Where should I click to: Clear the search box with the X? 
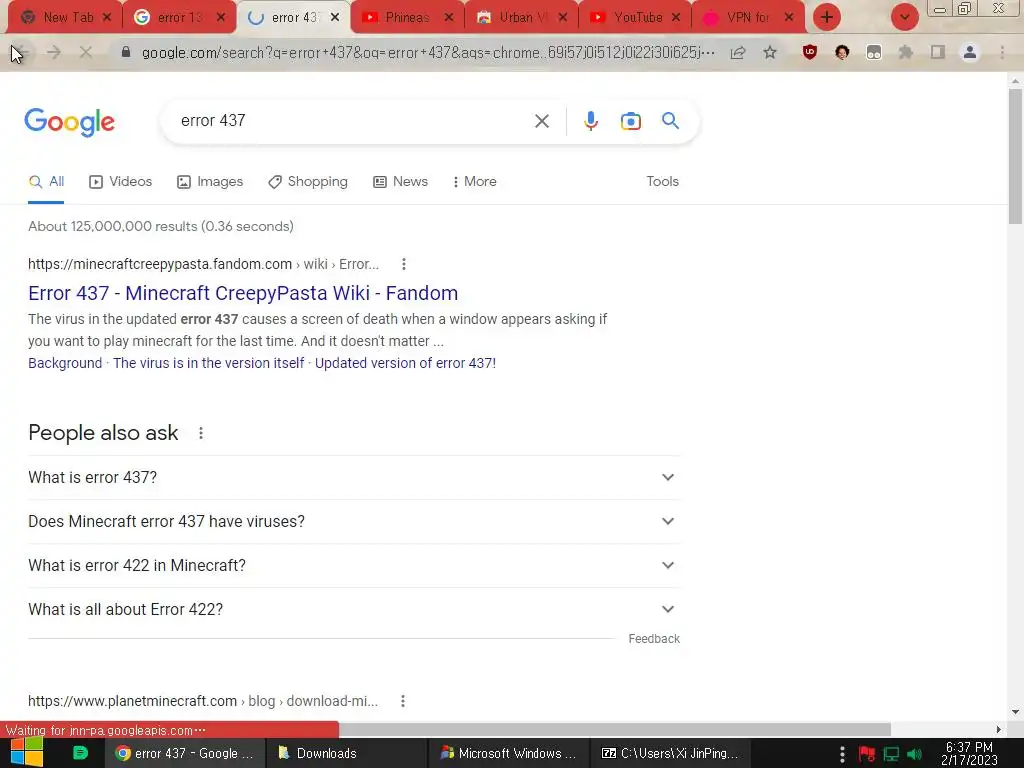click(541, 121)
